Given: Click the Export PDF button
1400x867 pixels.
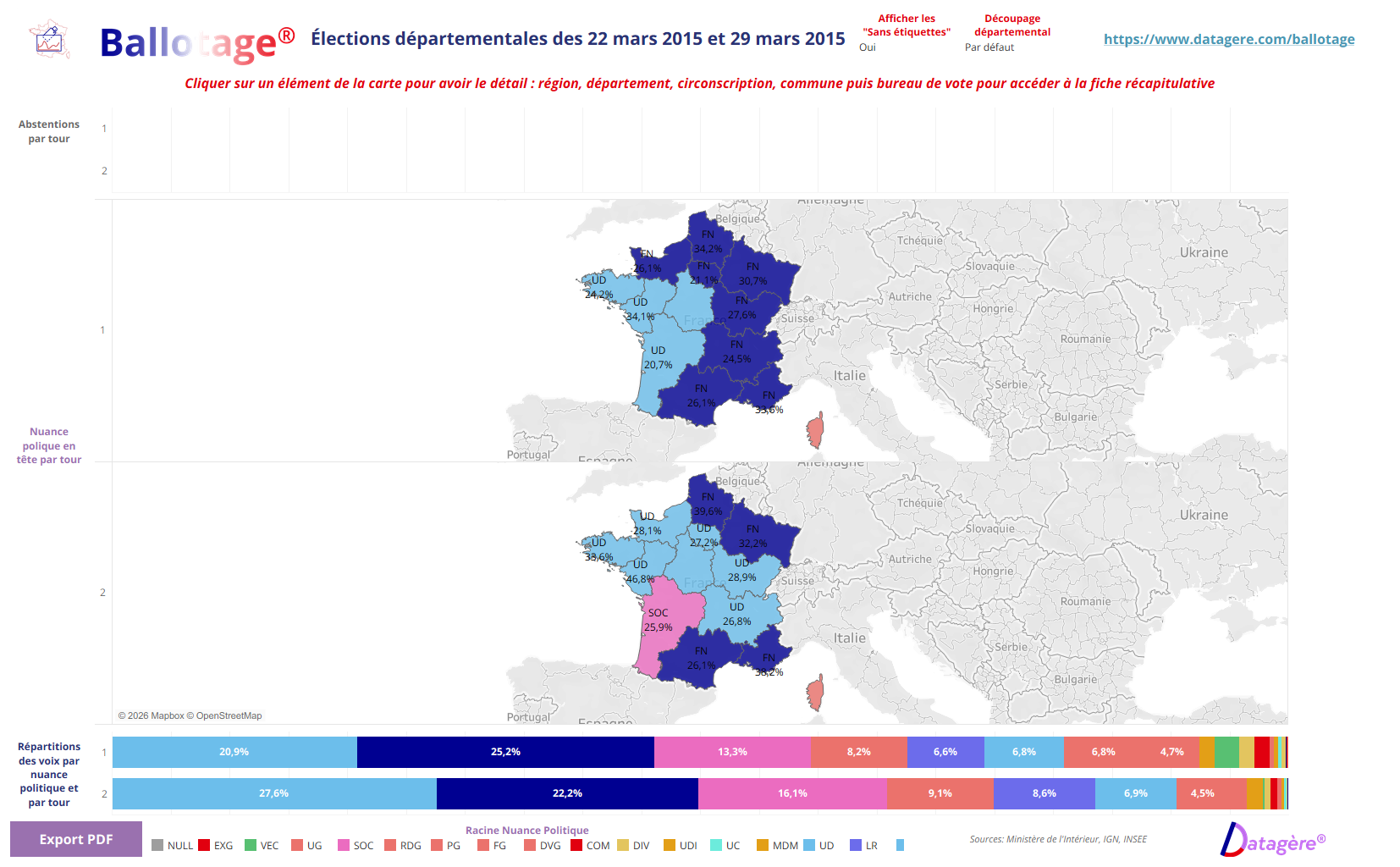Looking at the screenshot, I should coord(74,838).
